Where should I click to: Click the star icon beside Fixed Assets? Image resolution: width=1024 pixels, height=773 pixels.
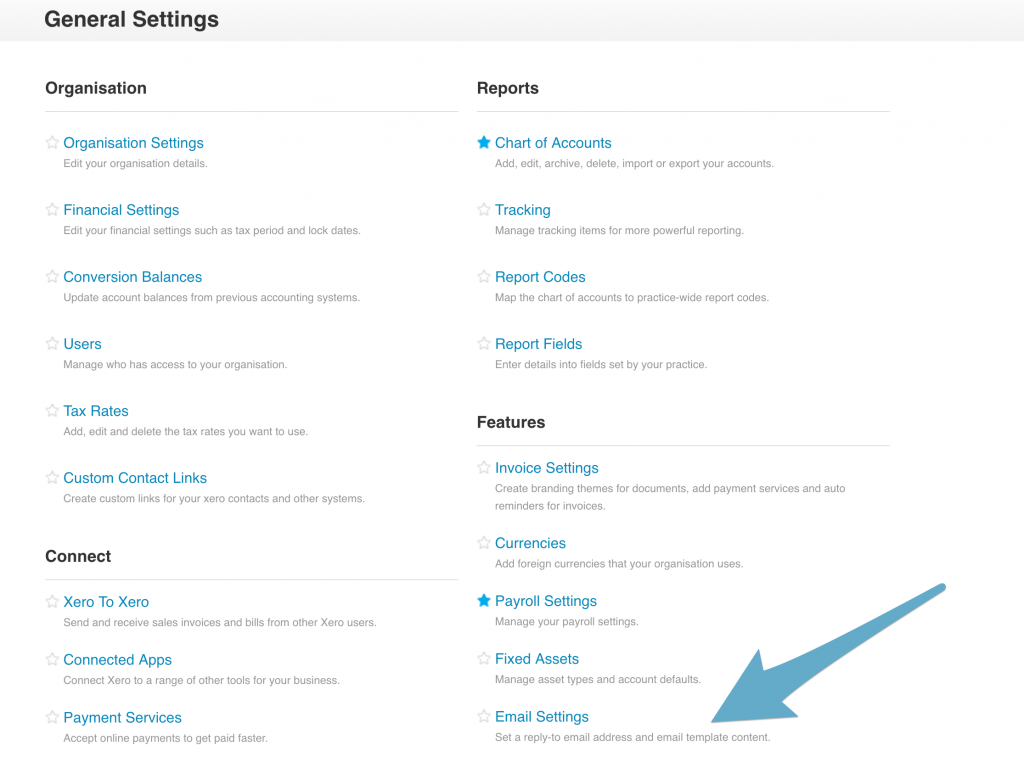[x=484, y=659]
